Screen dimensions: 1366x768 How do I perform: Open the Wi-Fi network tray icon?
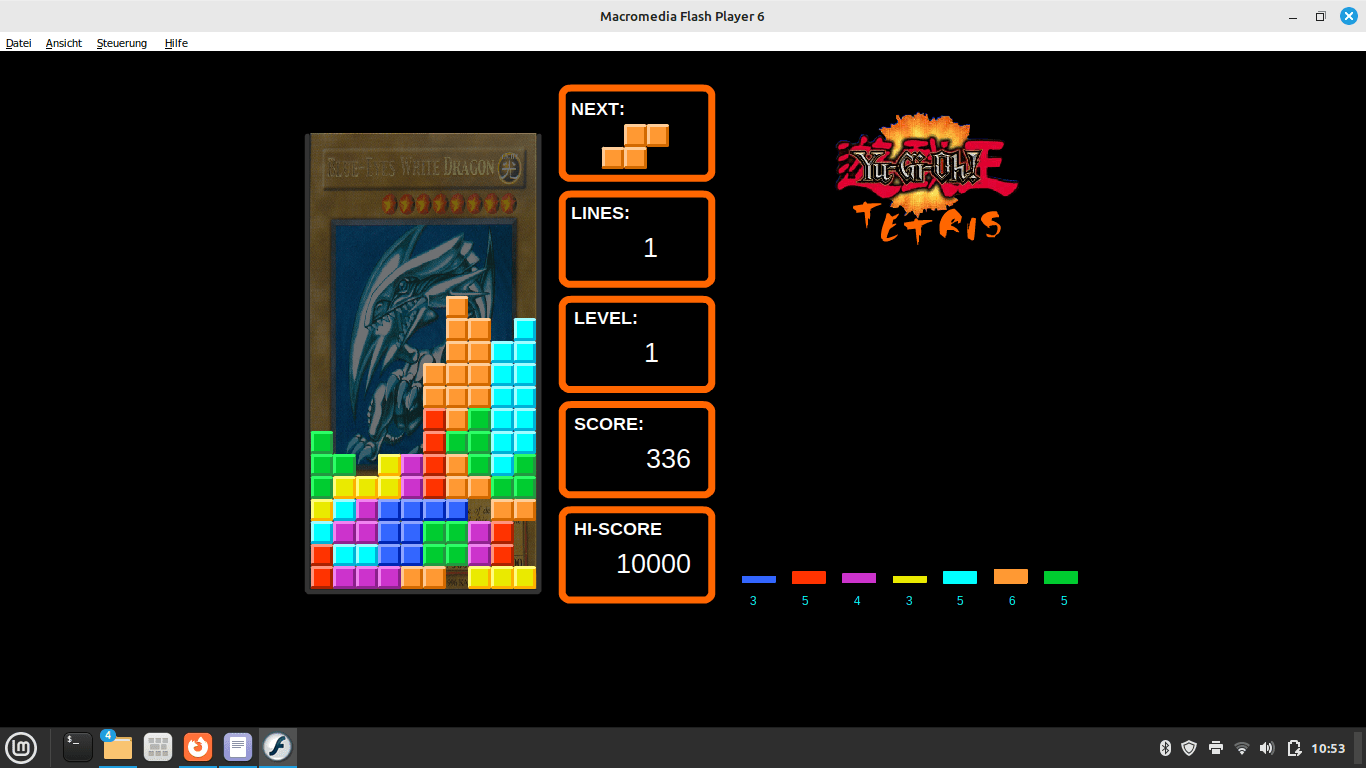click(x=1242, y=748)
